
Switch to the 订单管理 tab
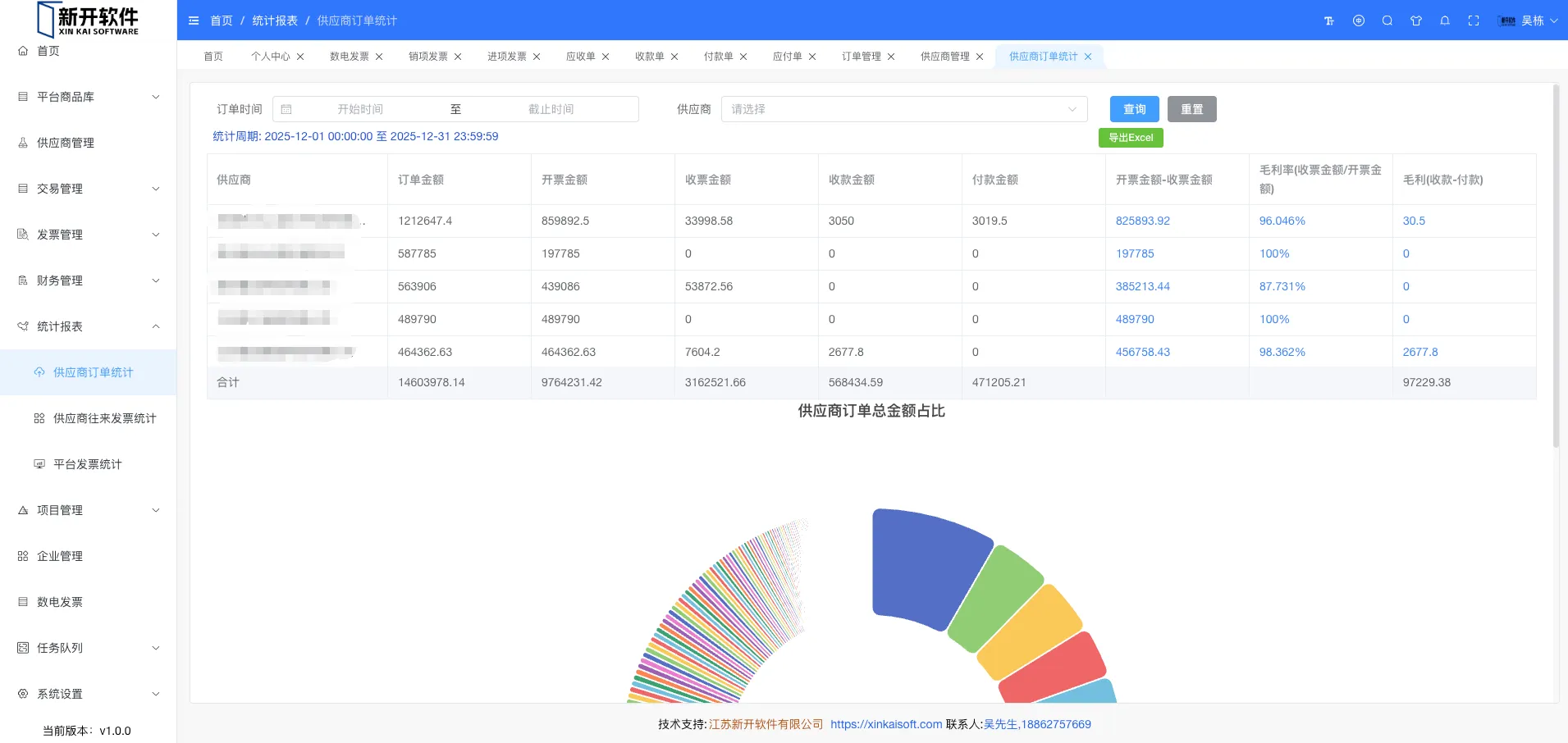coord(861,57)
